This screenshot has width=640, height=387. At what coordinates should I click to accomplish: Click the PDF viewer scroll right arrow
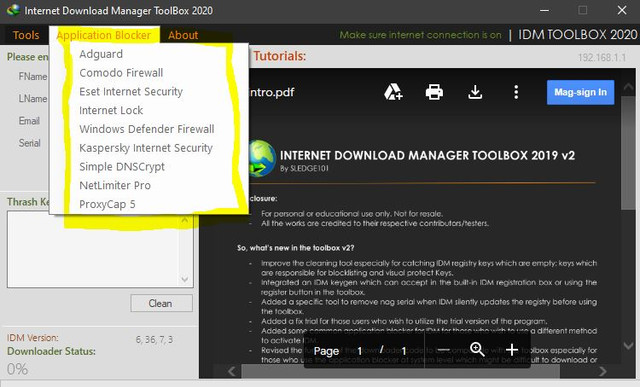pyautogui.click(x=602, y=371)
